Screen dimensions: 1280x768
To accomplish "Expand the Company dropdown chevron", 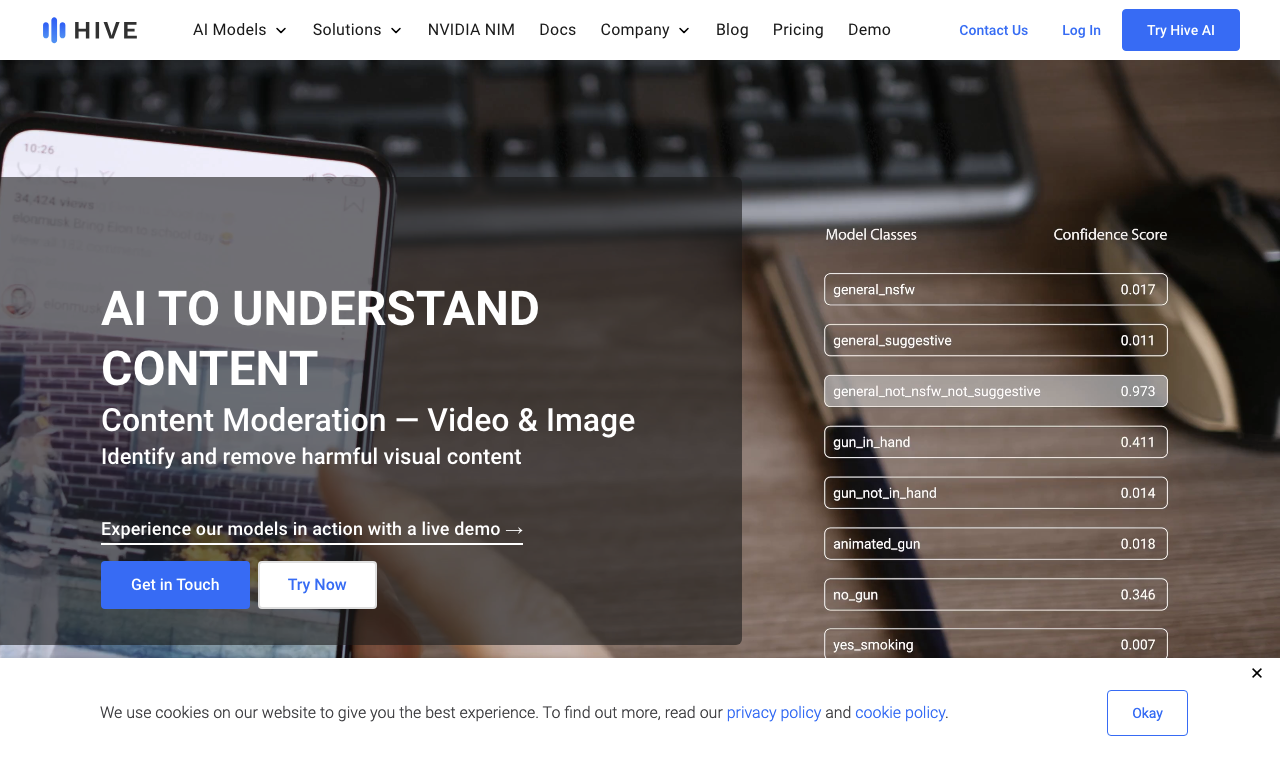I will [684, 31].
